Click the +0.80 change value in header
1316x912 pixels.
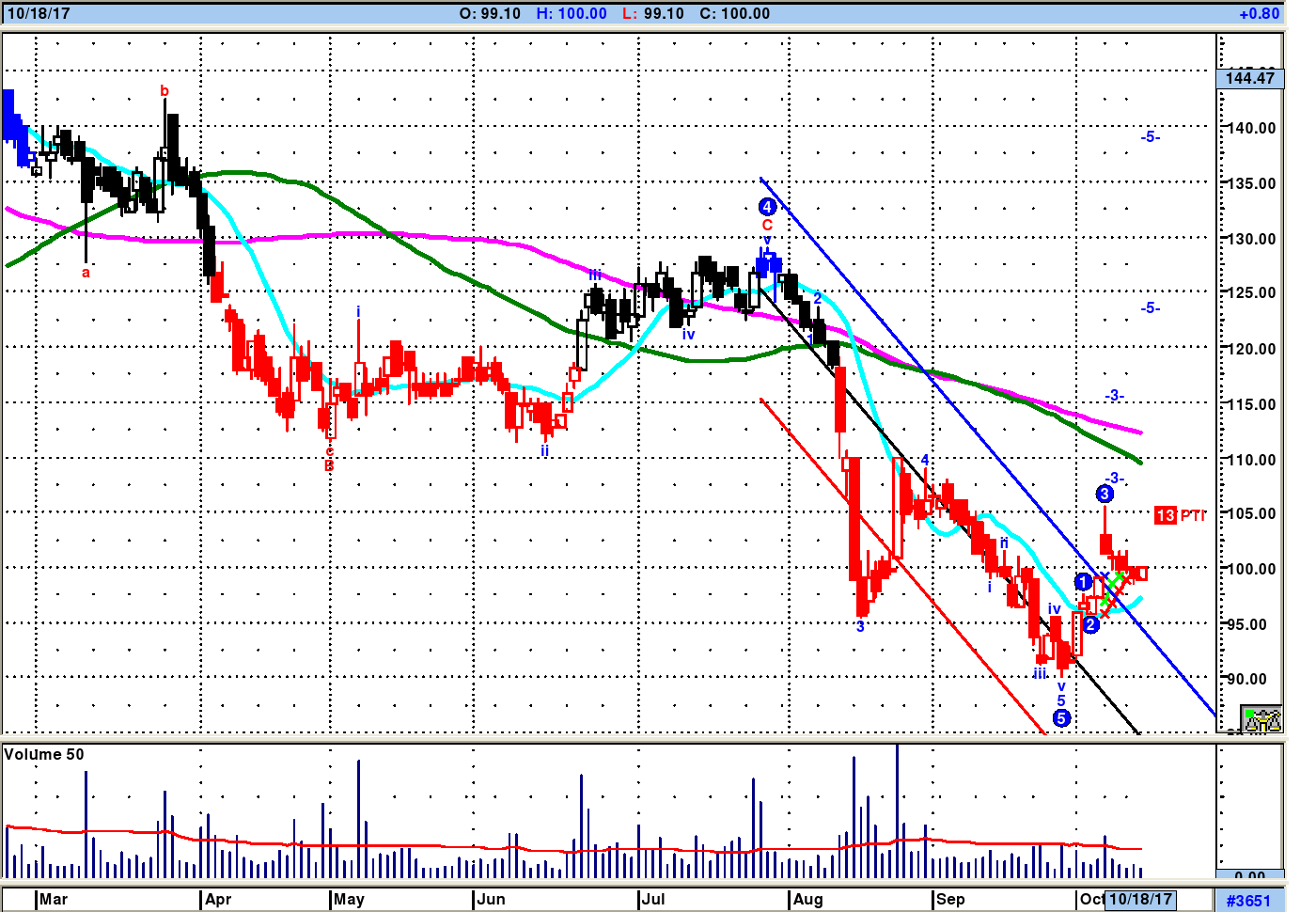(x=1259, y=13)
